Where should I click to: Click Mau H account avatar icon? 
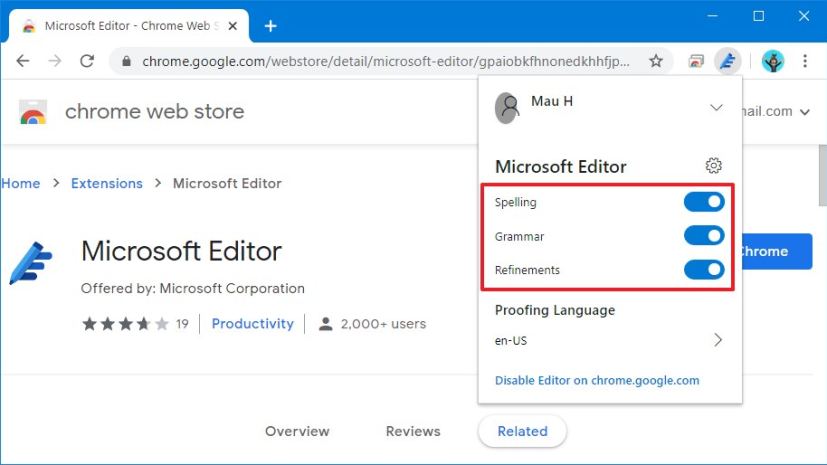507,108
